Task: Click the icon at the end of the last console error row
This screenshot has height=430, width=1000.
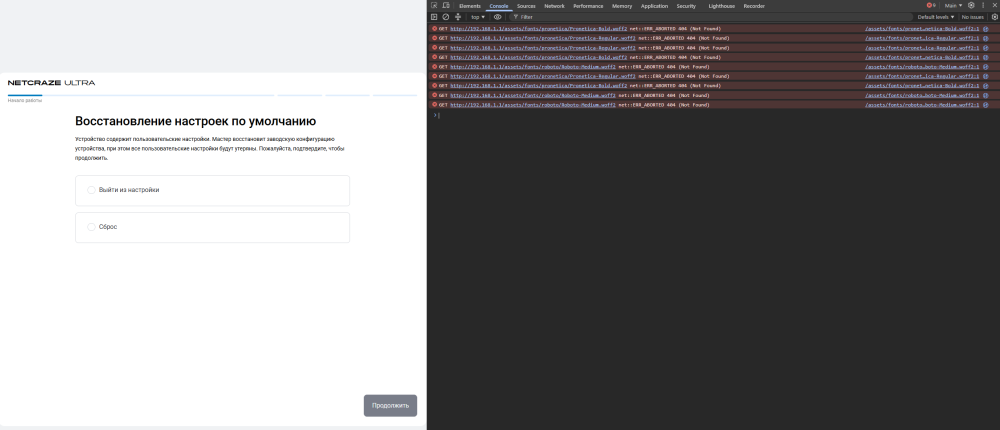Action: (985, 105)
